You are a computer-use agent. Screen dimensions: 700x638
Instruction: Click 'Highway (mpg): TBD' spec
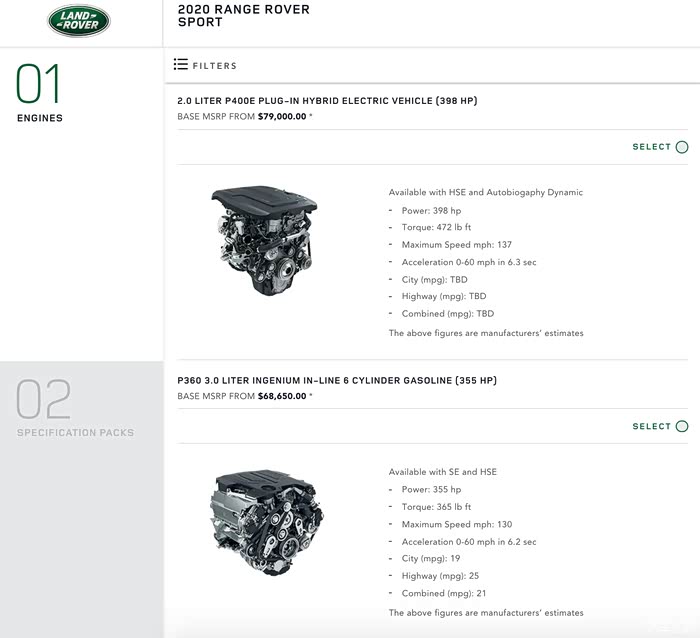click(x=444, y=296)
